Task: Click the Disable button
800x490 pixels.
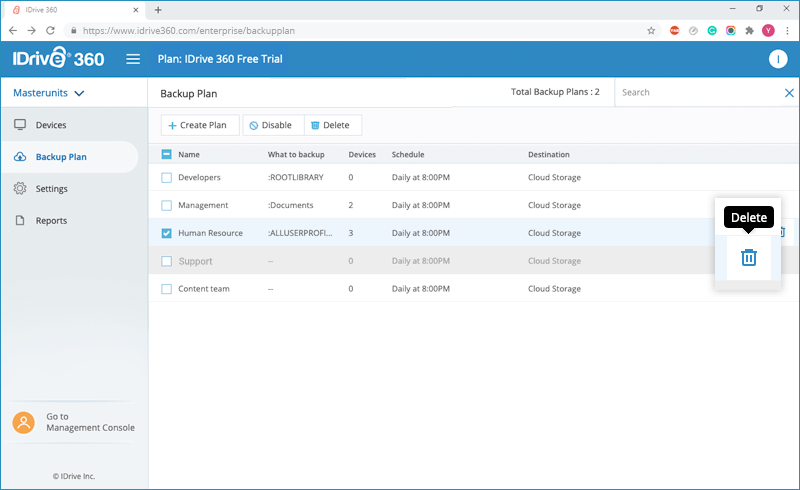Action: 273,125
